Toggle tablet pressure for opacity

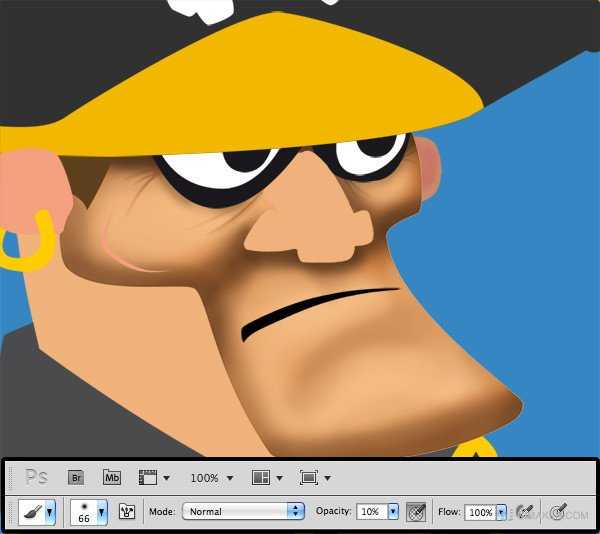[417, 512]
